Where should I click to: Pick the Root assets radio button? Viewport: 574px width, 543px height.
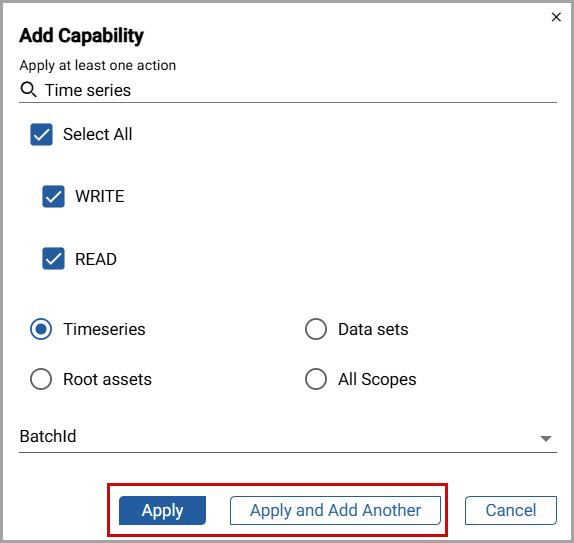tap(41, 379)
